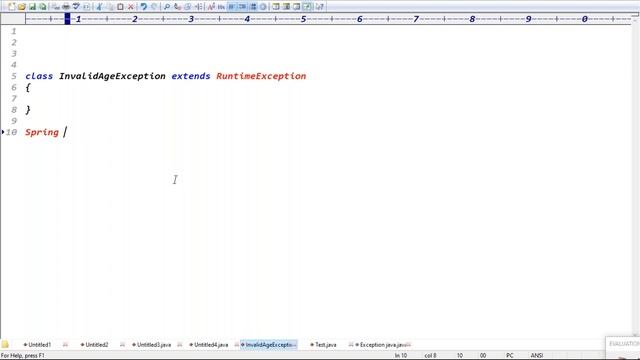640x360 pixels.
Task: Click the ruler at column mark 3
Action: click(x=191, y=19)
